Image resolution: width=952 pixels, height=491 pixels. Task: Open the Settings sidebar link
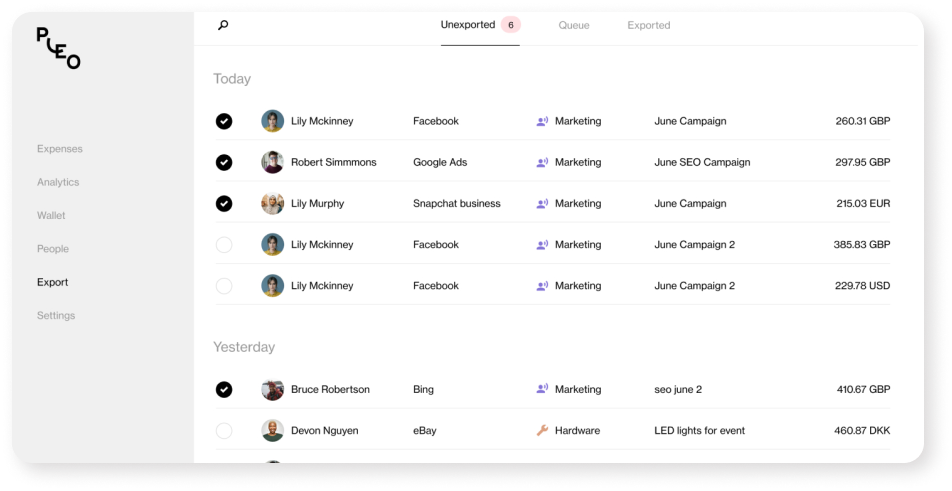click(x=56, y=316)
